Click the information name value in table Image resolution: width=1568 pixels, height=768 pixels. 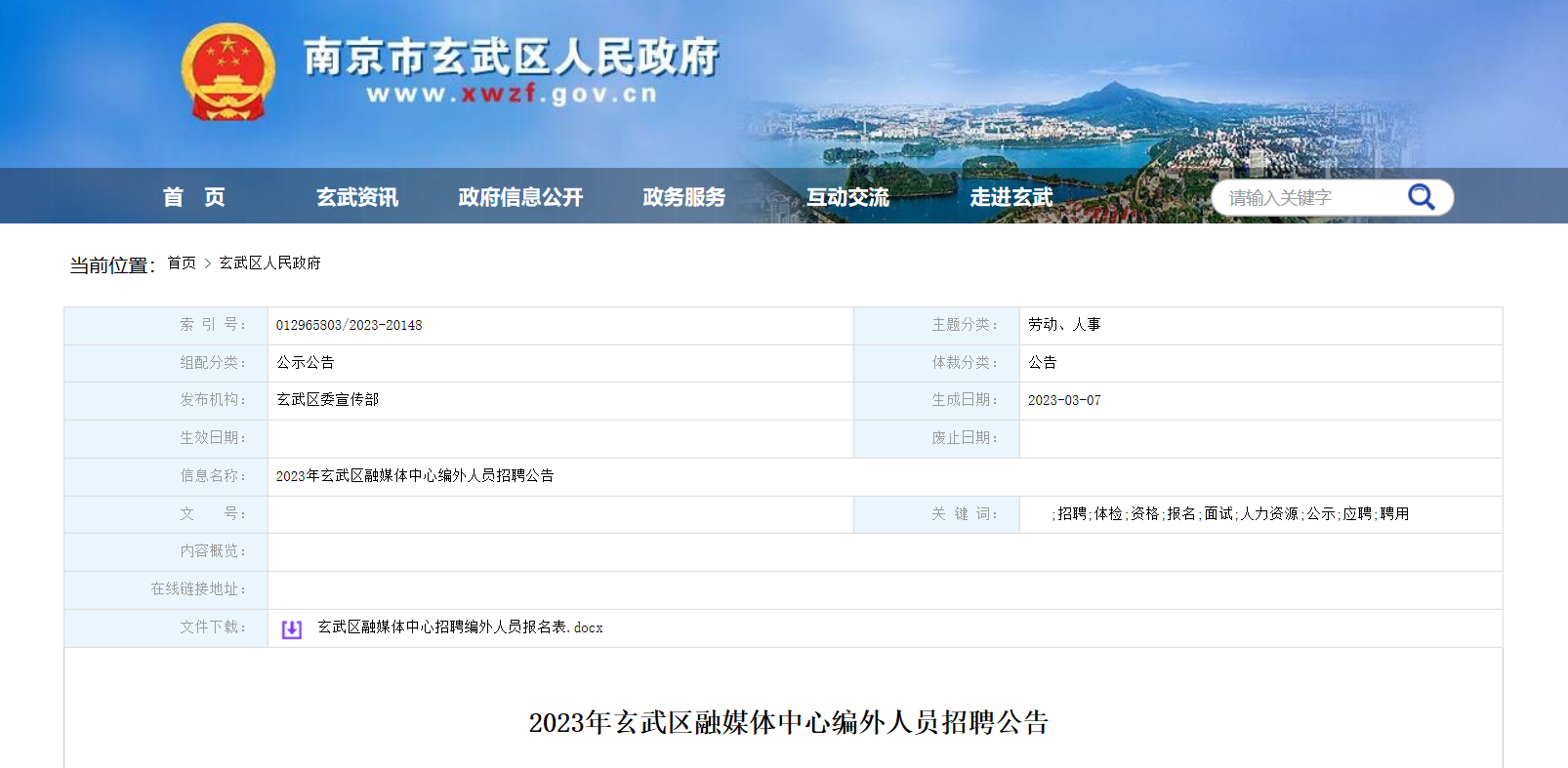point(415,476)
